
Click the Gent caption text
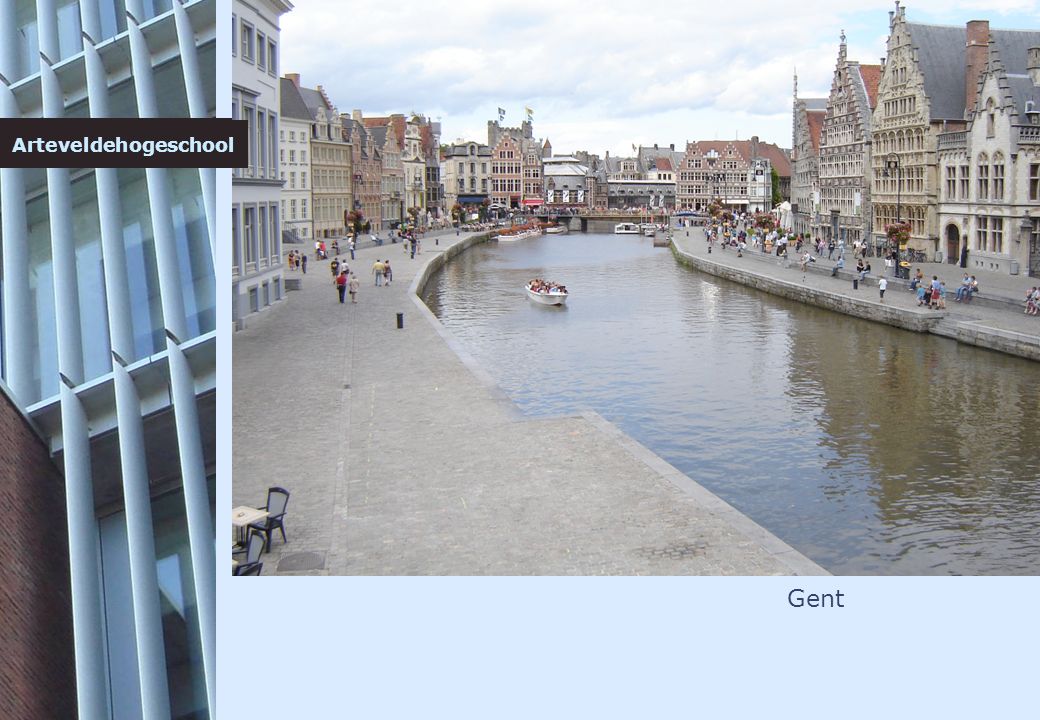pyautogui.click(x=815, y=599)
